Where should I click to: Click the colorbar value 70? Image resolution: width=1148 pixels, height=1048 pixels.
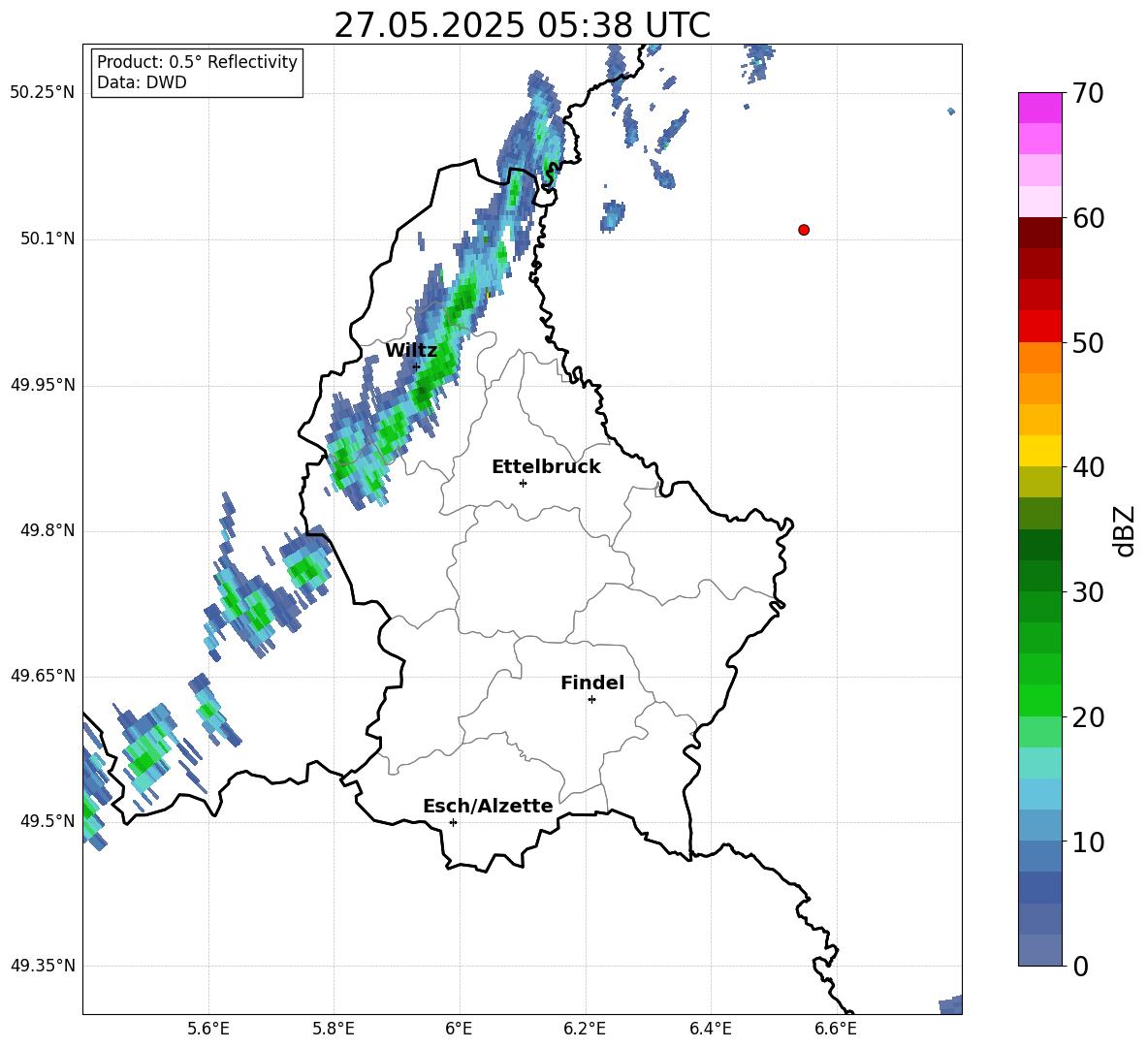point(1088,93)
